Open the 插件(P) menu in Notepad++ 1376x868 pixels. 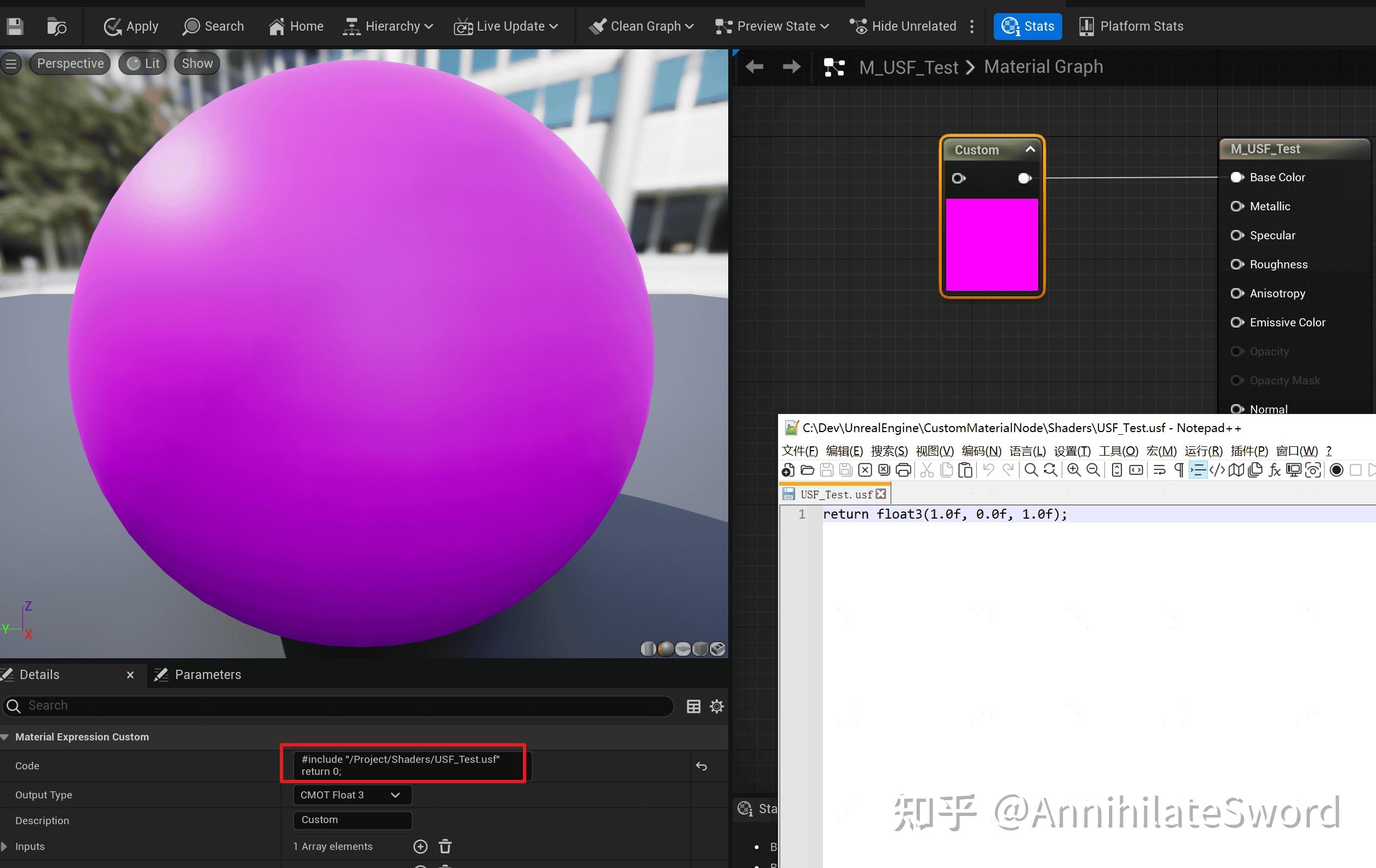[1249, 451]
